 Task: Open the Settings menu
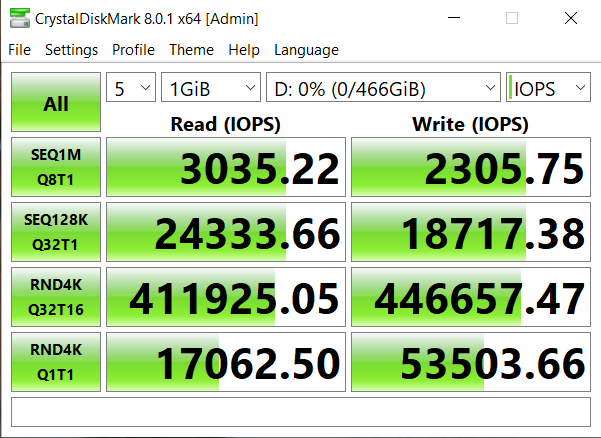[71, 50]
